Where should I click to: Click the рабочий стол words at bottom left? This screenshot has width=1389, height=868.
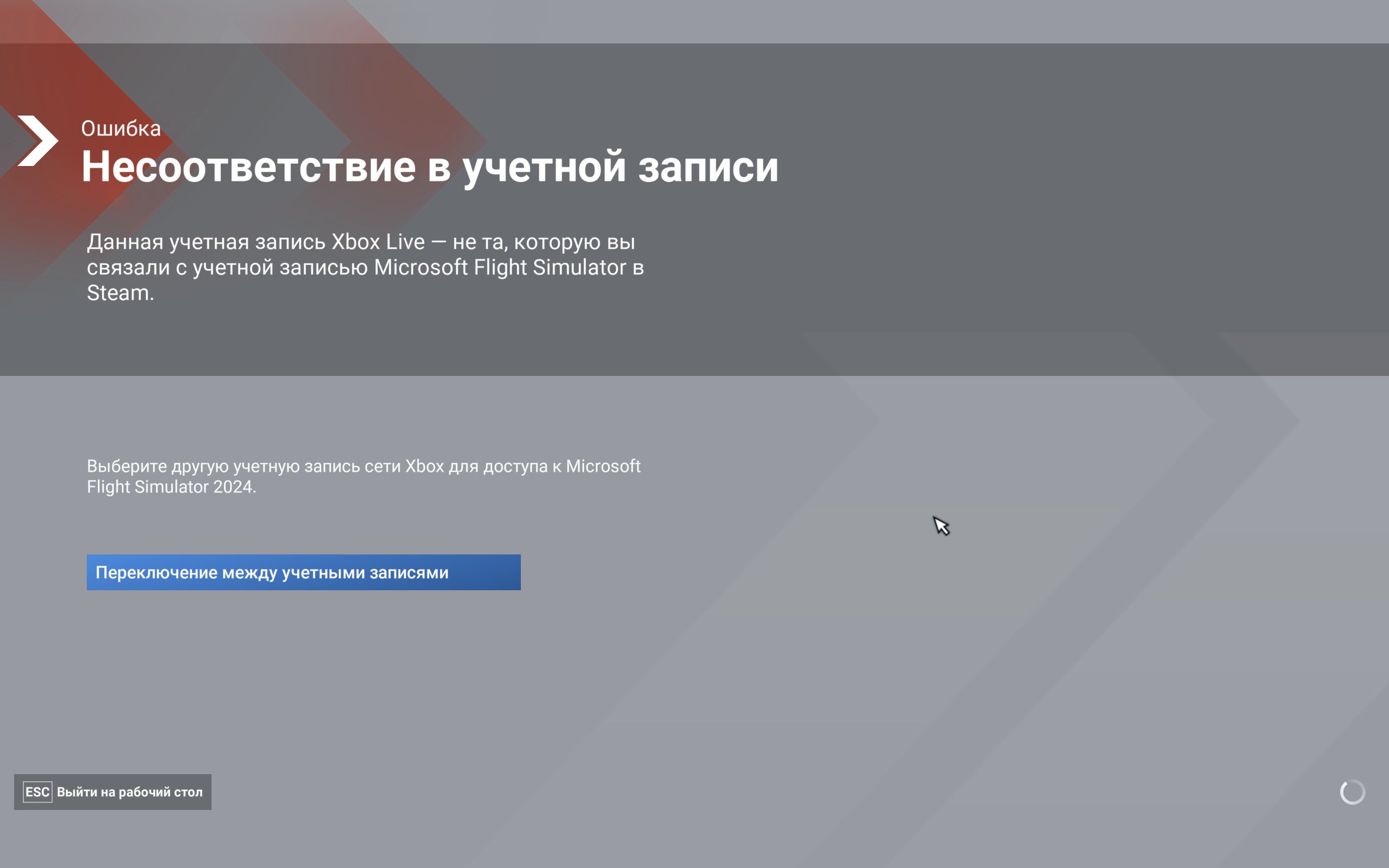tap(160, 792)
